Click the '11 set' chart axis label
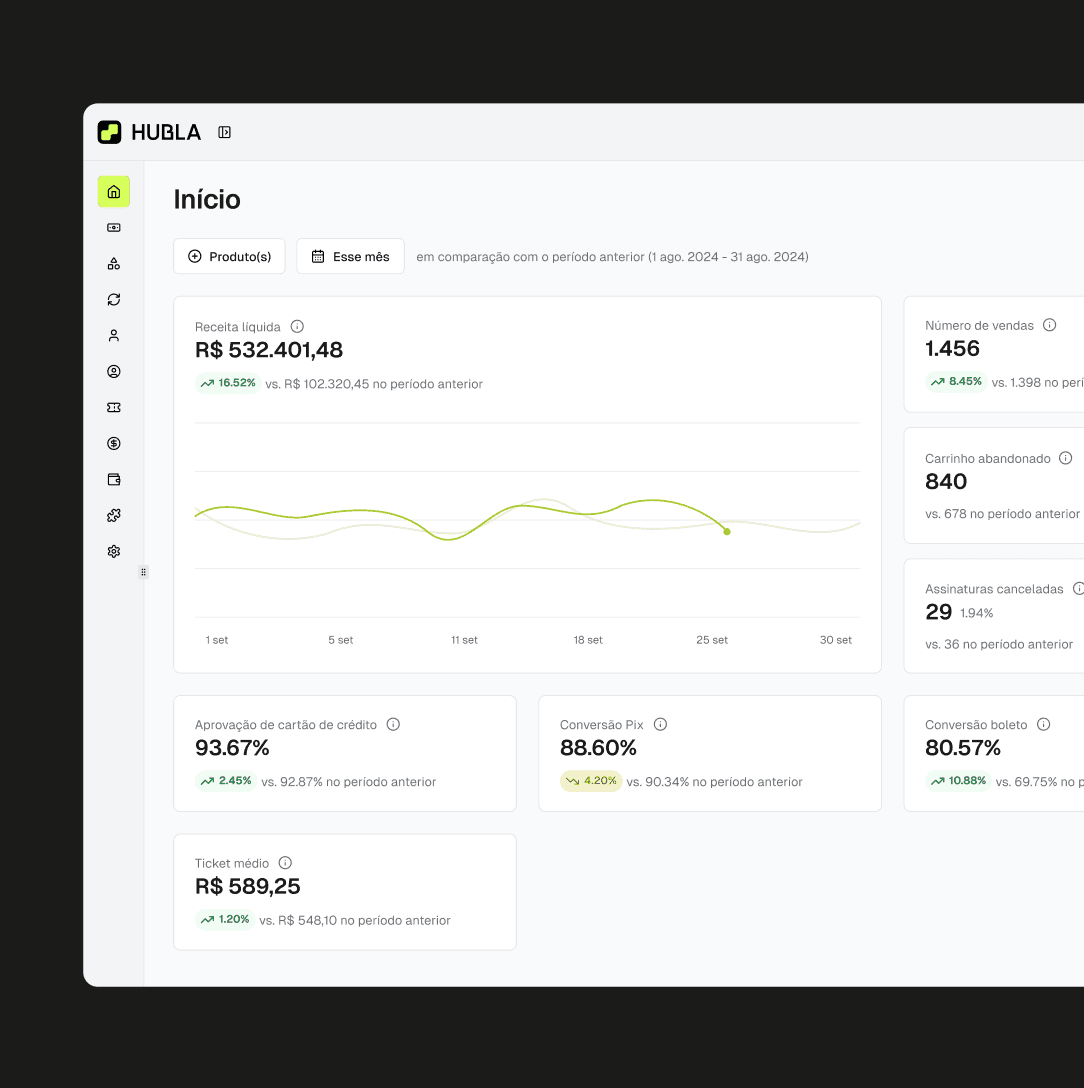Image resolution: width=1084 pixels, height=1088 pixels. pos(464,640)
